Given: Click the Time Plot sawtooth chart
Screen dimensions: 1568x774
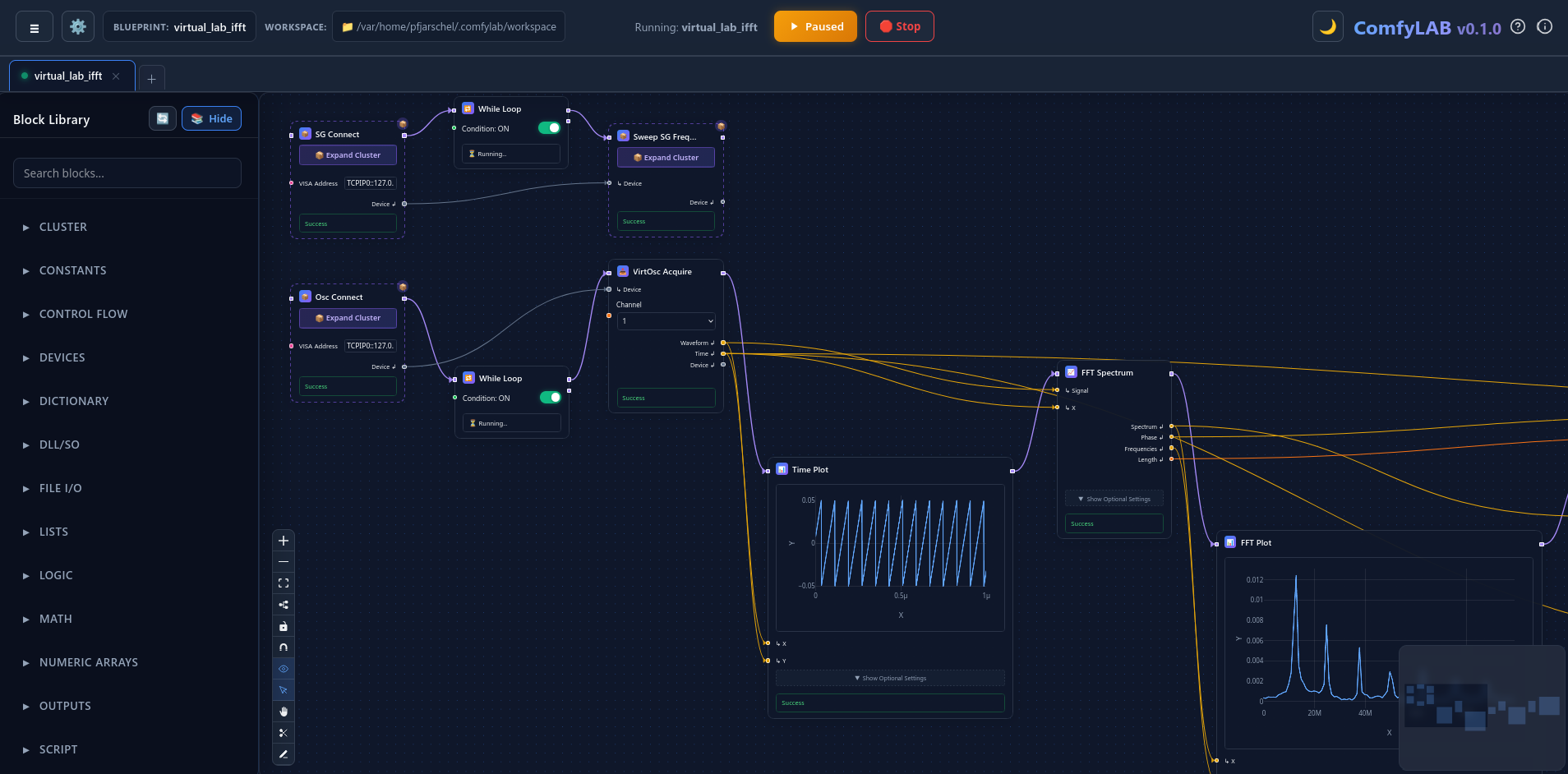Looking at the screenshot, I should point(890,558).
